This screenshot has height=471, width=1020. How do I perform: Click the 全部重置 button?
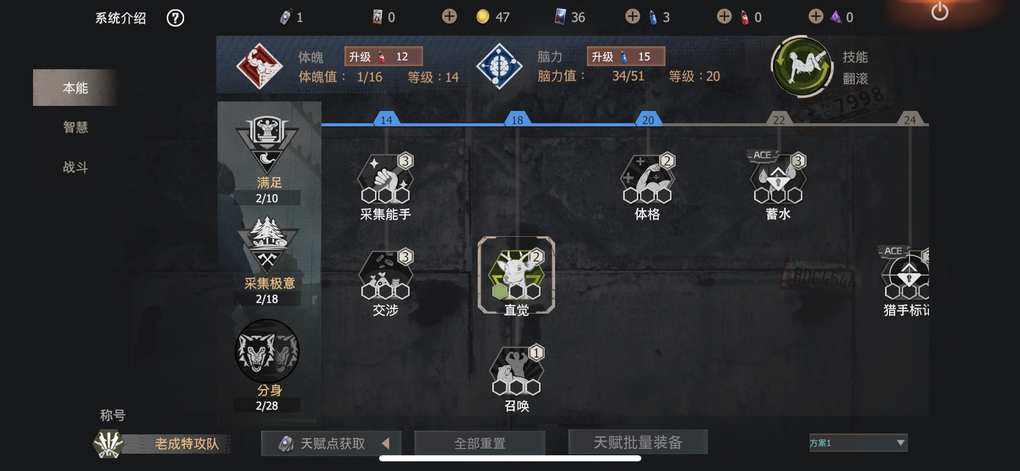click(479, 444)
